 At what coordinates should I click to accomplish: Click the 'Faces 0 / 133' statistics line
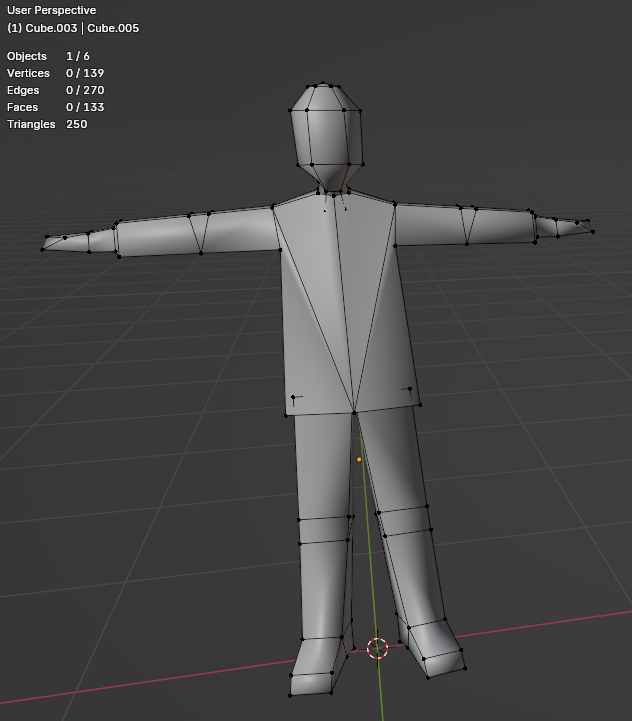(x=55, y=107)
